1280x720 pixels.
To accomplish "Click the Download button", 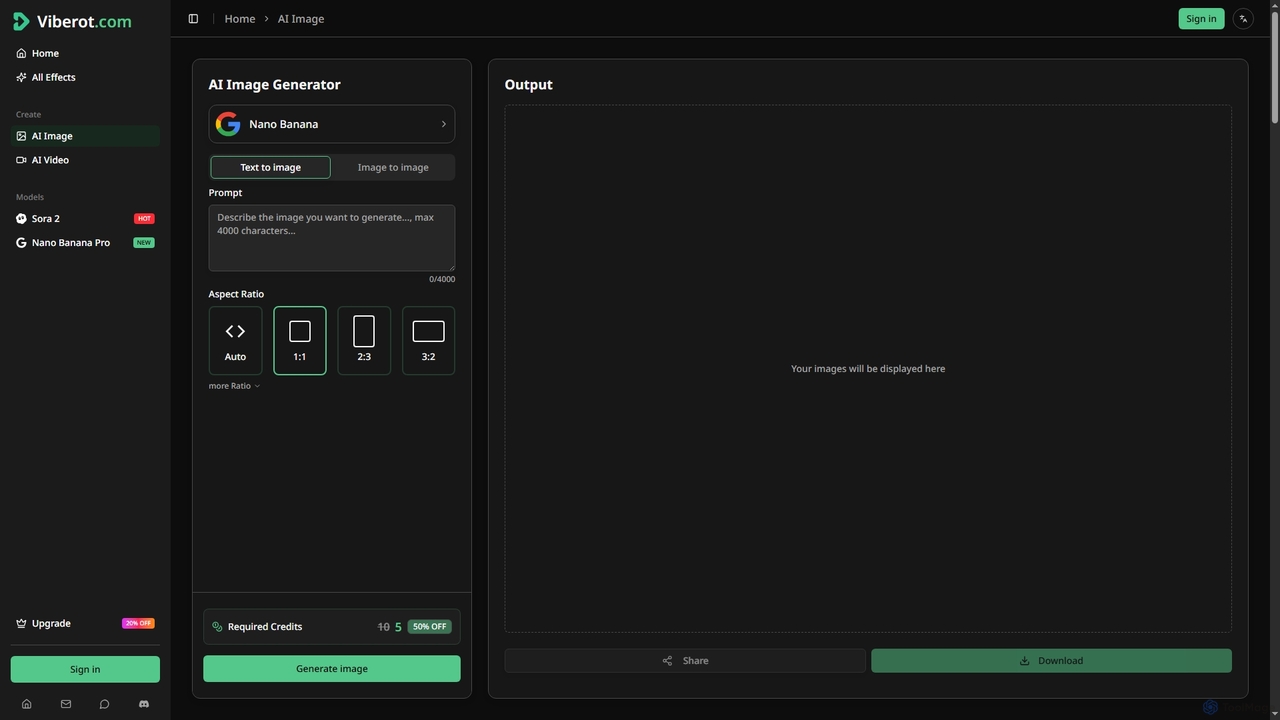I will click(x=1051, y=660).
